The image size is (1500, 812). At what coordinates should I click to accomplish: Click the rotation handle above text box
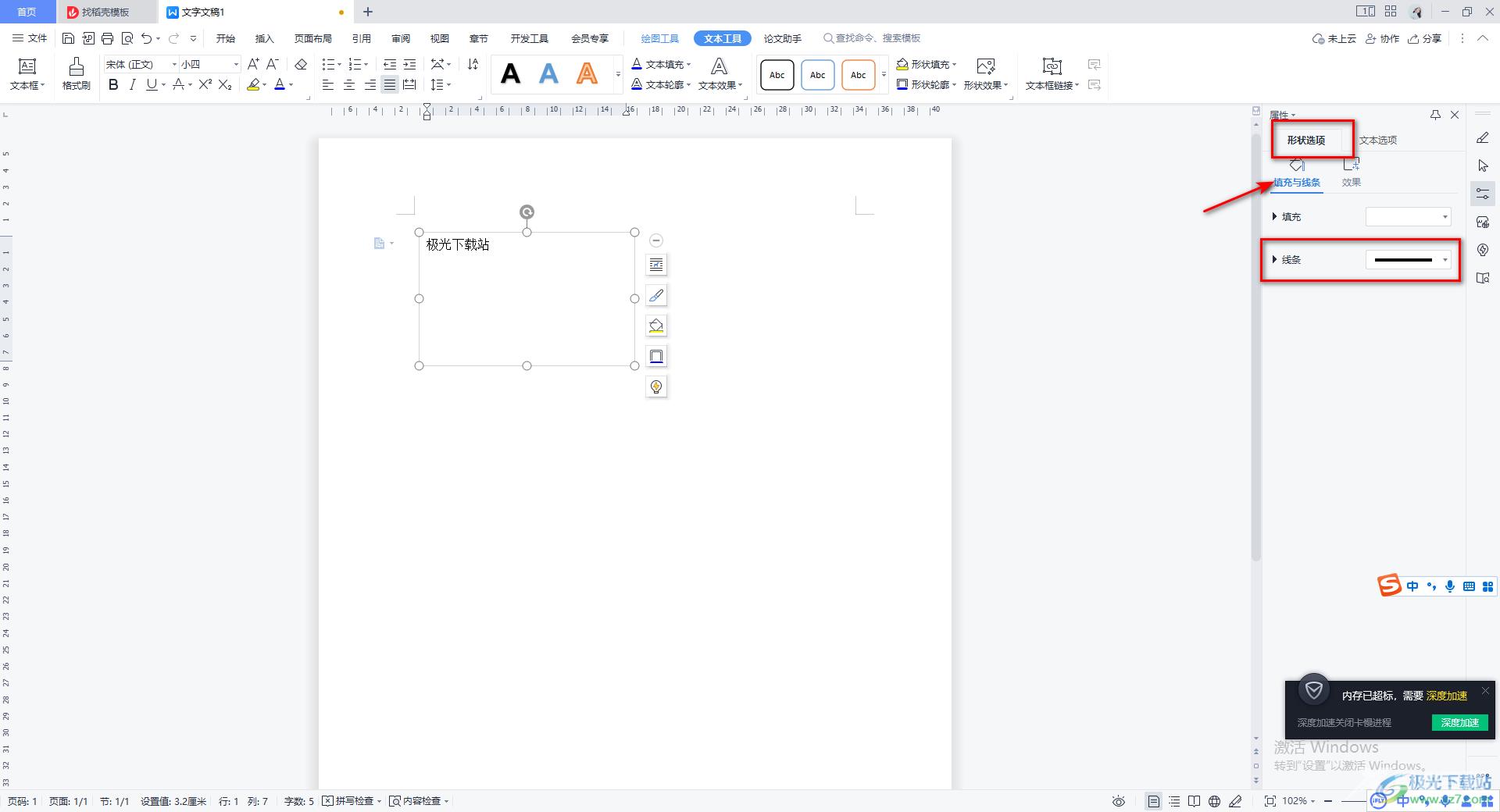click(x=527, y=212)
